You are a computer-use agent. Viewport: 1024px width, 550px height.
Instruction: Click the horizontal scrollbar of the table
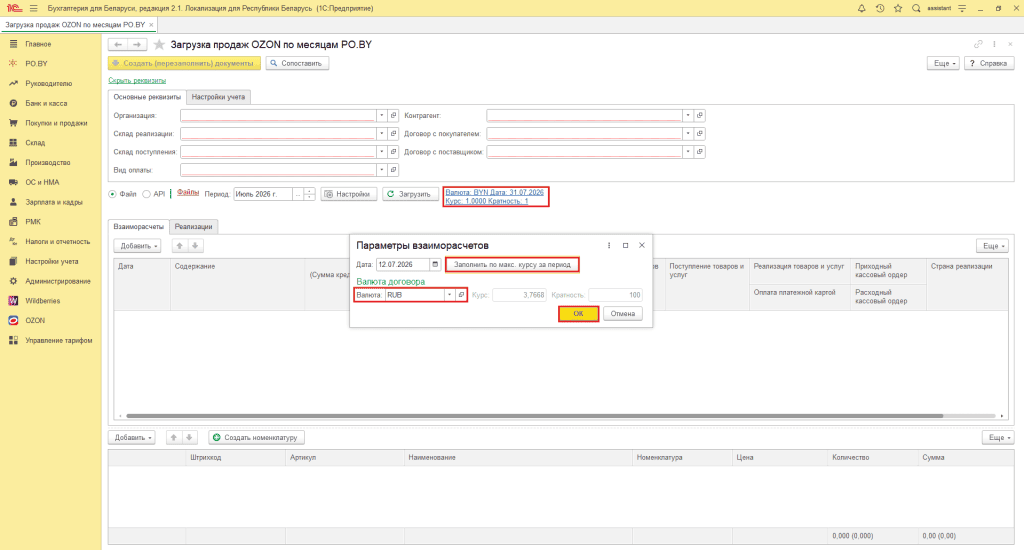[x=534, y=415]
